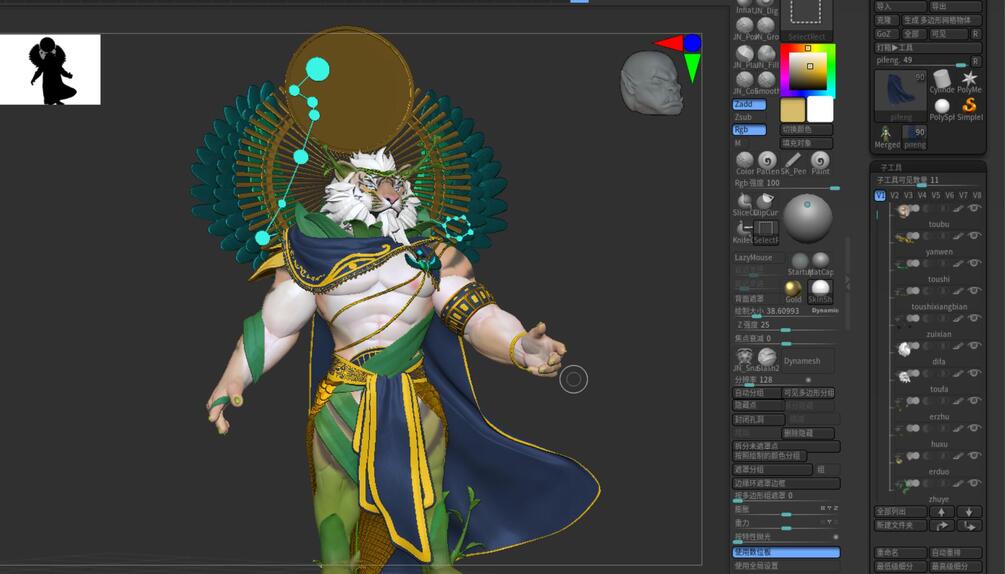Select the white secondary color swatch
The height and width of the screenshot is (574, 1005).
point(820,110)
